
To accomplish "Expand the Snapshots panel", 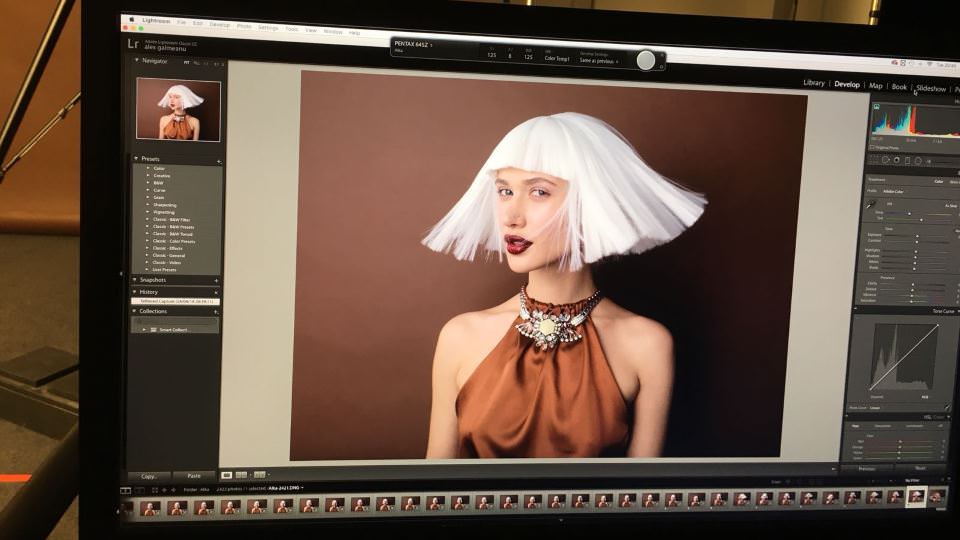I will pyautogui.click(x=135, y=279).
